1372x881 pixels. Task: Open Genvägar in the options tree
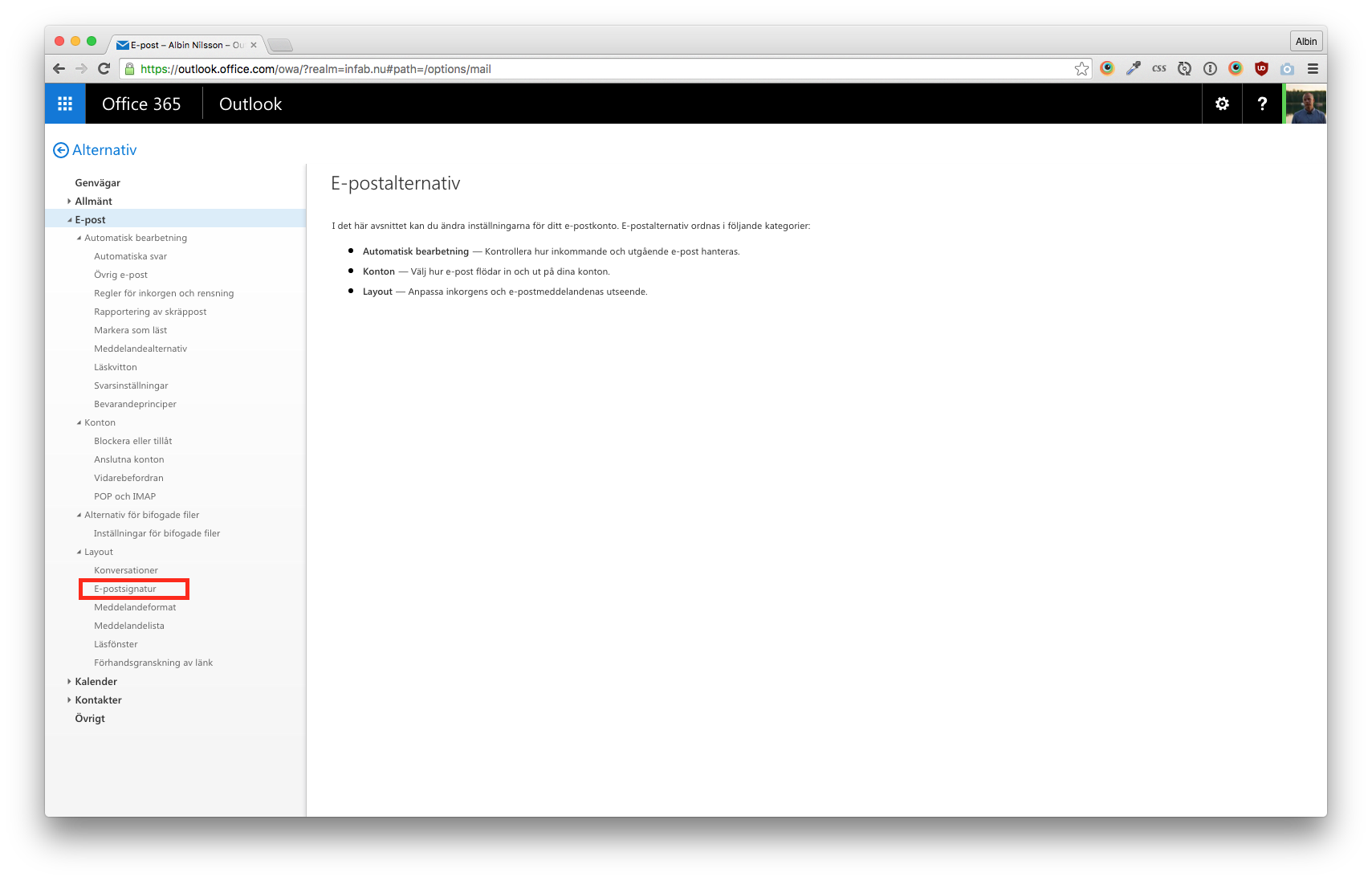pos(97,183)
